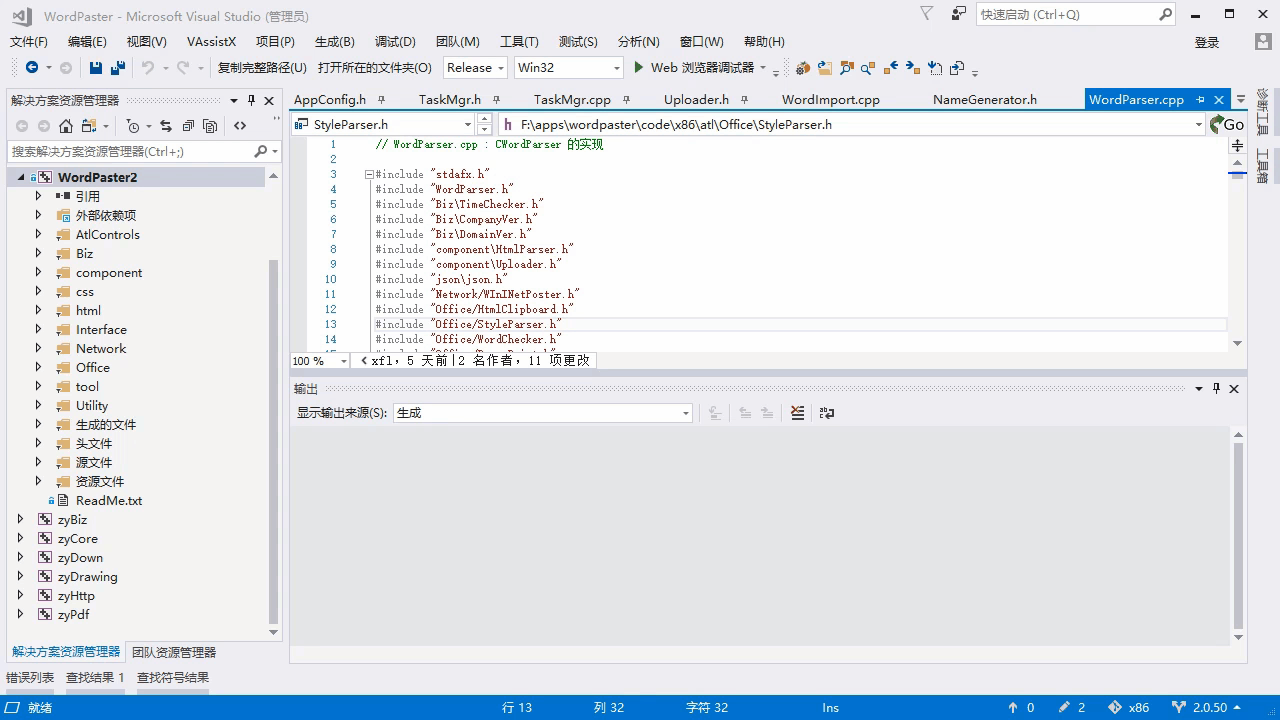Click the Save All icon

118,68
